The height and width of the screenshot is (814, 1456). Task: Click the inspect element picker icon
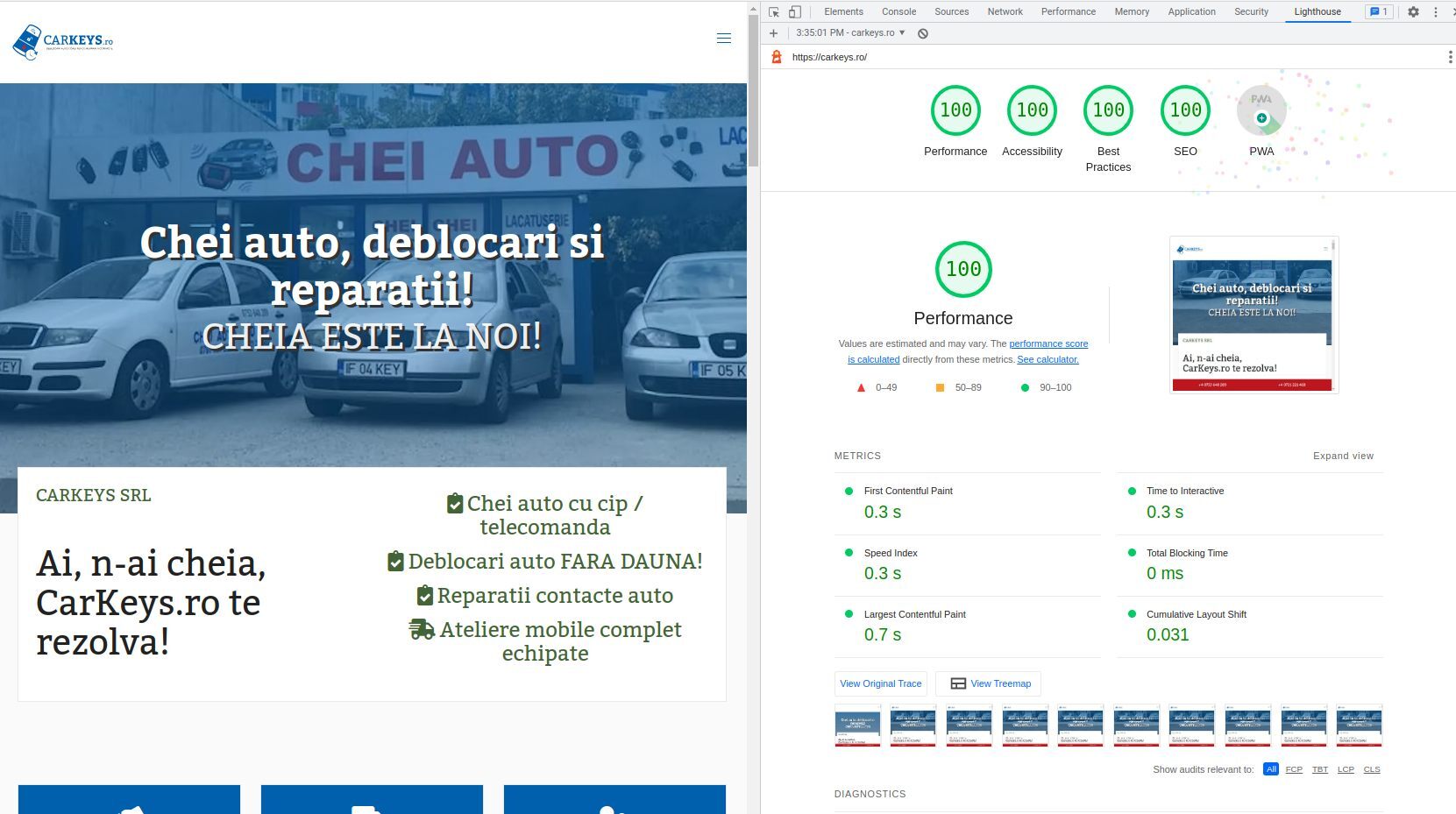pyautogui.click(x=774, y=12)
